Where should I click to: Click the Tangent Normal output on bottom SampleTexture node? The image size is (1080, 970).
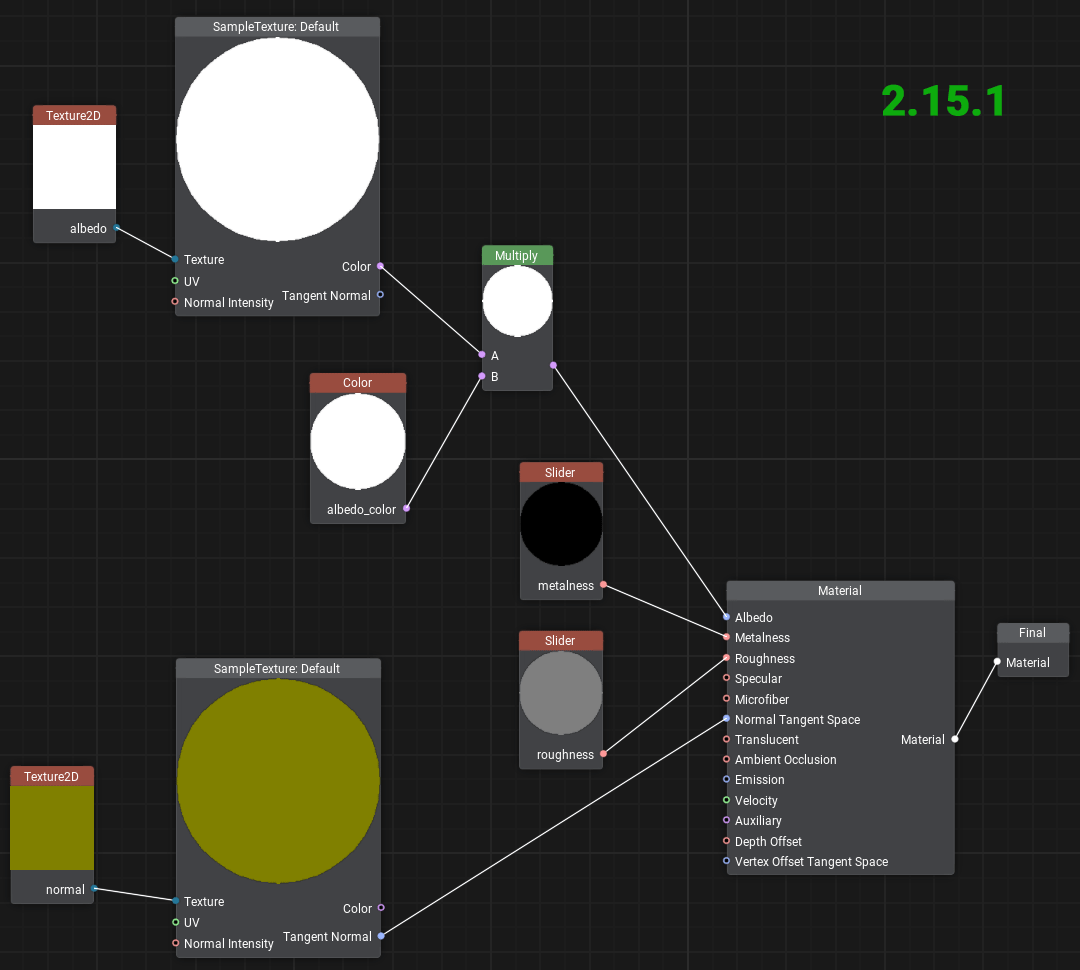[381, 937]
